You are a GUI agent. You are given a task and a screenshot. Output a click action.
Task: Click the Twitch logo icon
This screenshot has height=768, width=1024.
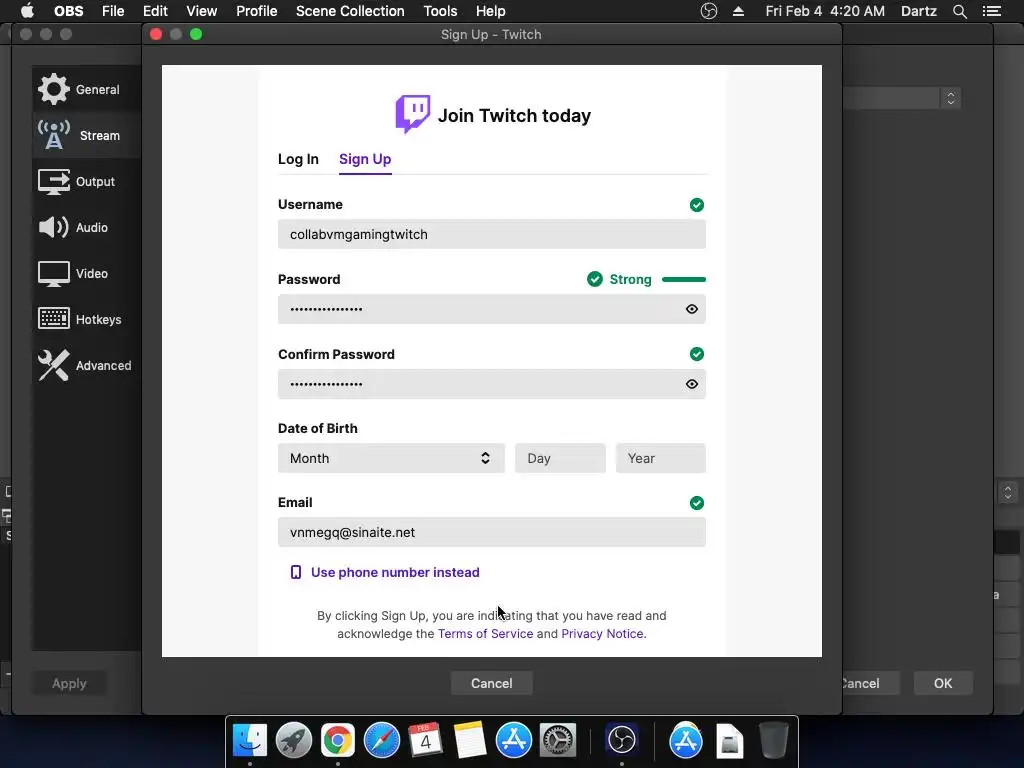(412, 114)
